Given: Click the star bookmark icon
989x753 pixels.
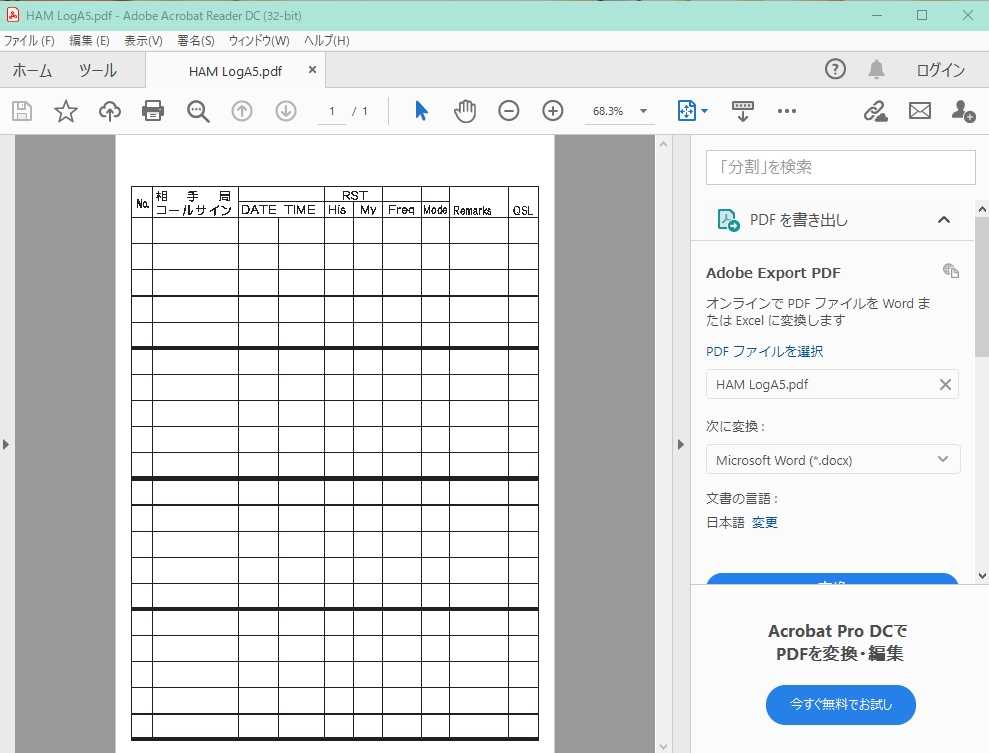Looking at the screenshot, I should (66, 111).
